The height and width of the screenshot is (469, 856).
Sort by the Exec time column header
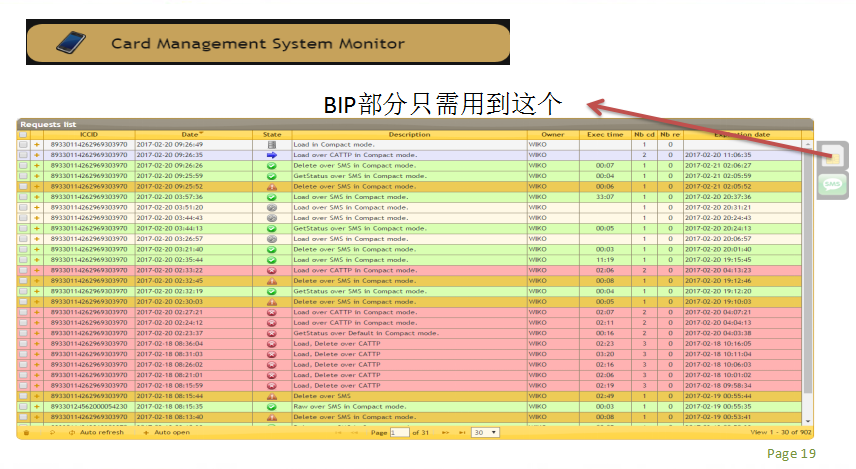pyautogui.click(x=605, y=134)
